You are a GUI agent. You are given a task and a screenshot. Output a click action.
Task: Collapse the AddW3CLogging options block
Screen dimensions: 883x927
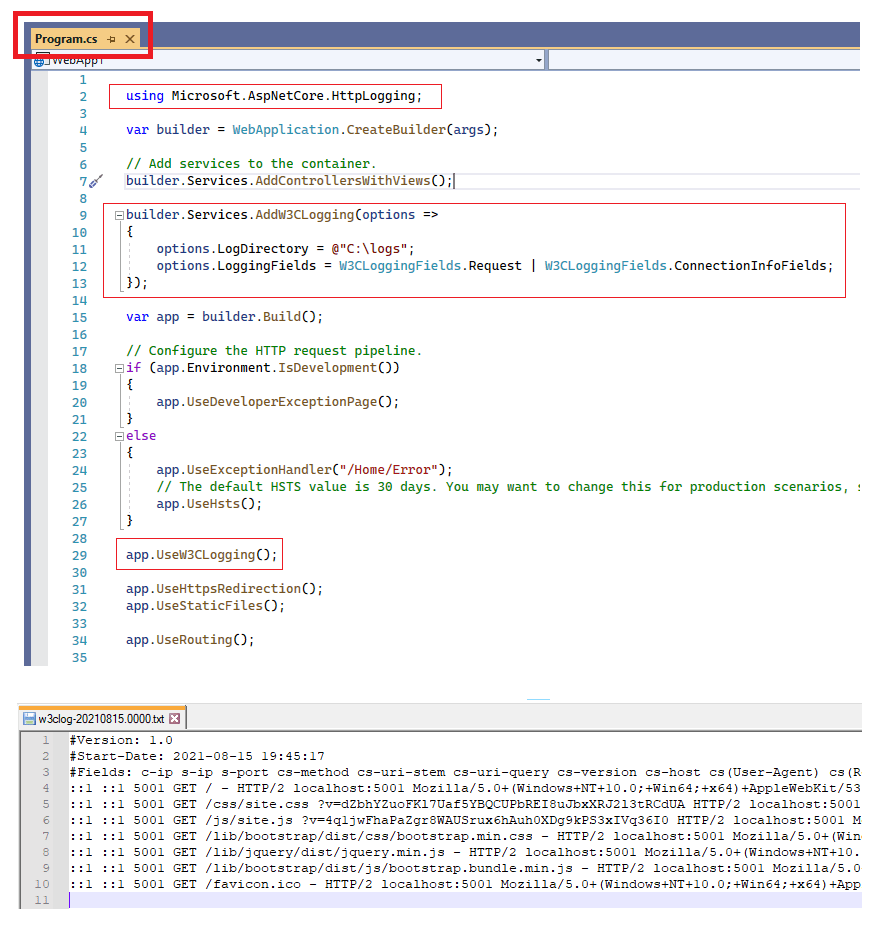coord(118,214)
